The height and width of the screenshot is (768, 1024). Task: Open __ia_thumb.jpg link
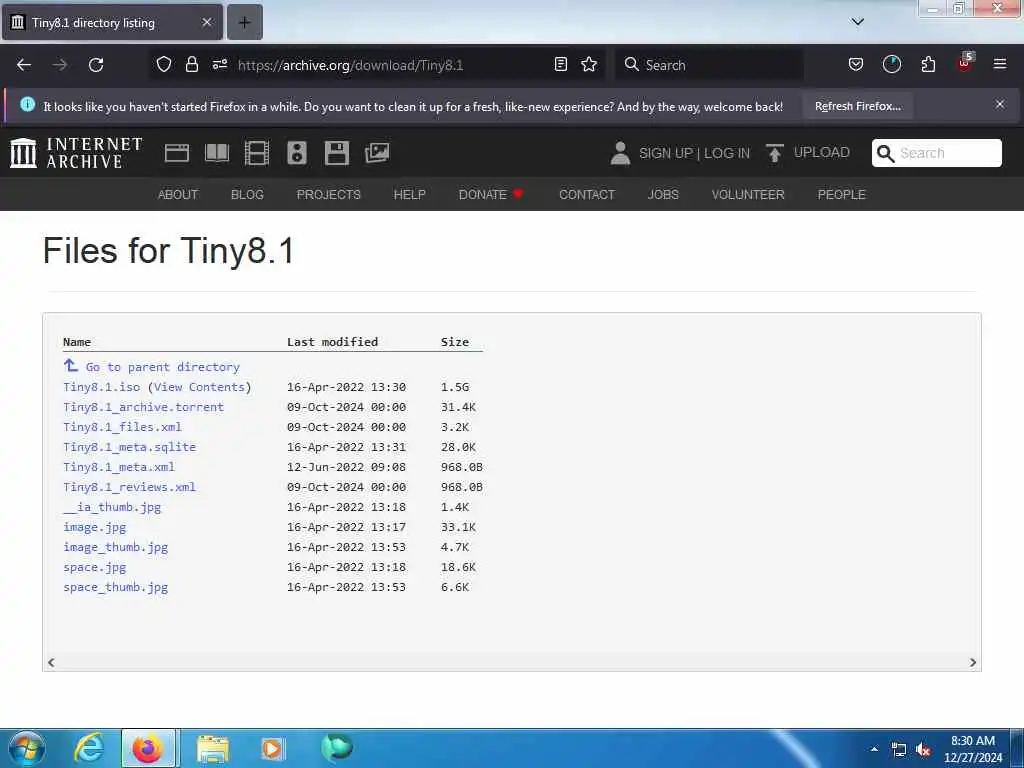click(x=112, y=507)
